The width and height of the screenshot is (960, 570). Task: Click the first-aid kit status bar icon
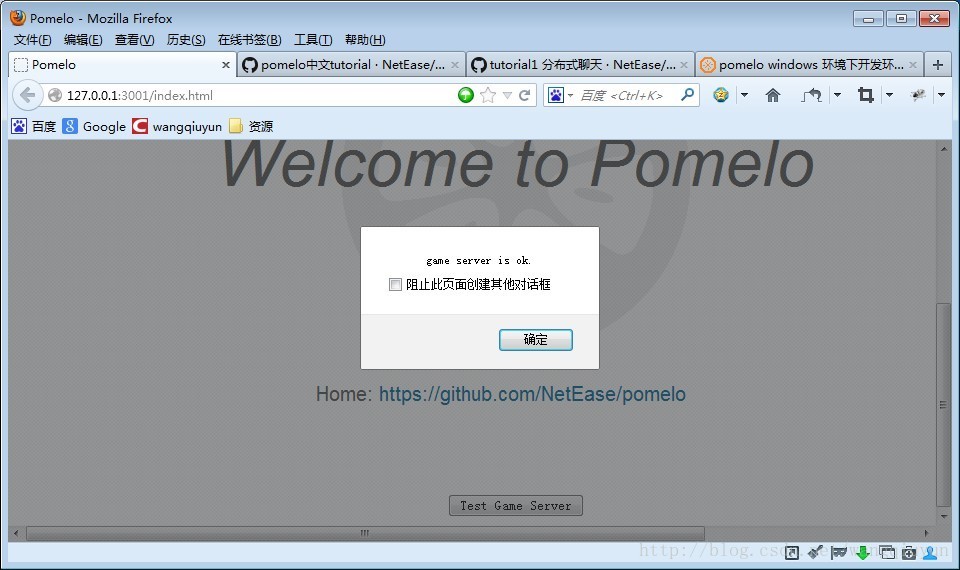click(x=909, y=553)
